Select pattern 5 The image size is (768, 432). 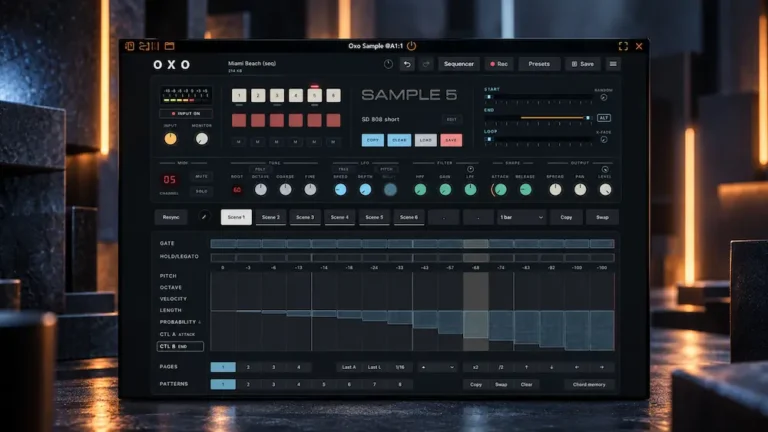[324, 384]
